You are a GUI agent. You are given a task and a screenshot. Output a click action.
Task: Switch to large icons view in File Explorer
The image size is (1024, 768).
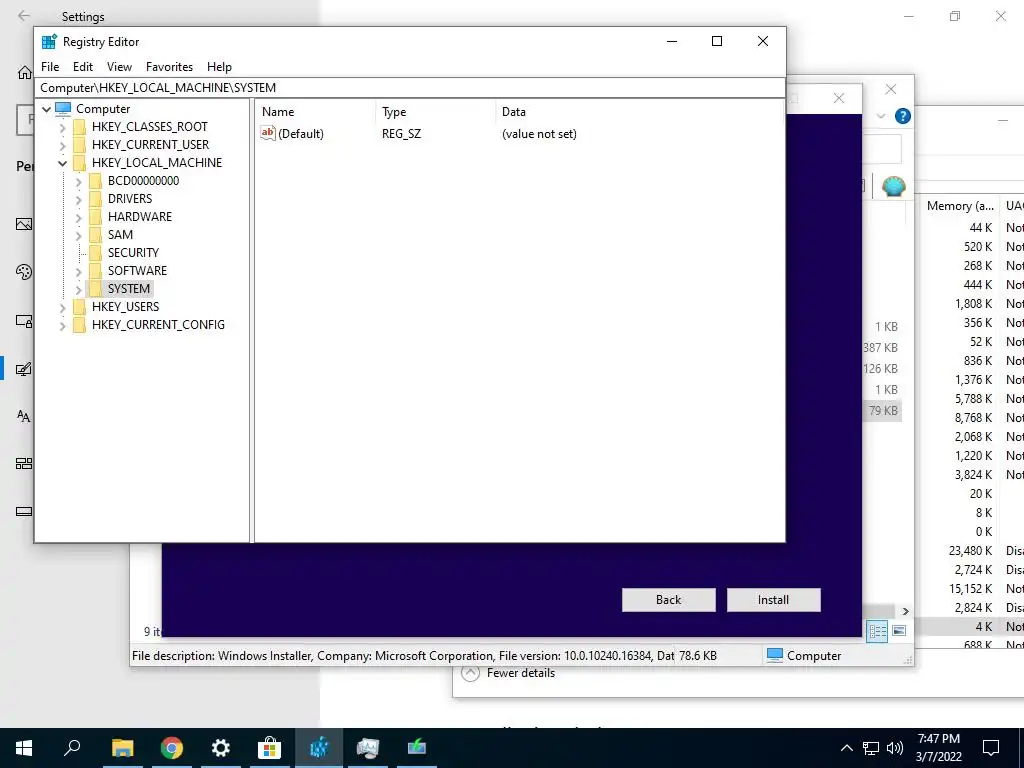pyautogui.click(x=899, y=631)
